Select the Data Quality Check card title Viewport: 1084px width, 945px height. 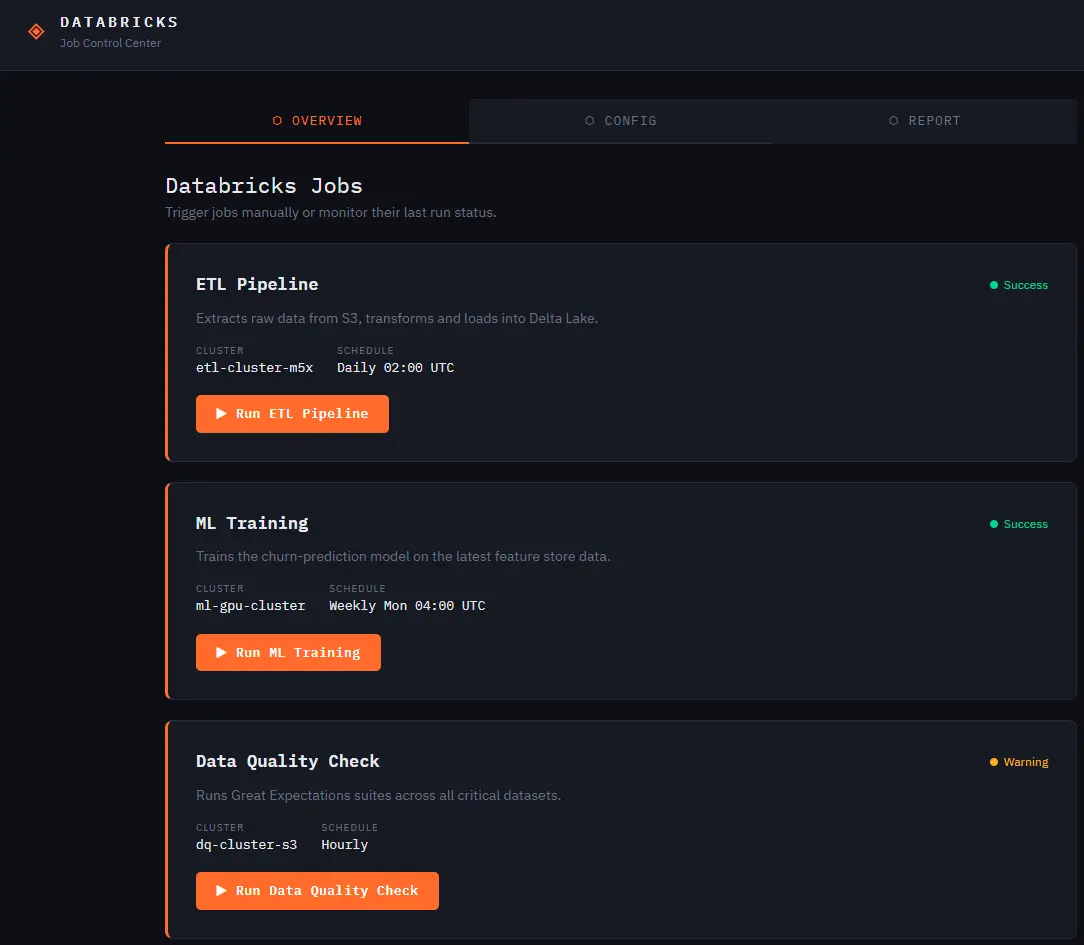click(x=288, y=761)
